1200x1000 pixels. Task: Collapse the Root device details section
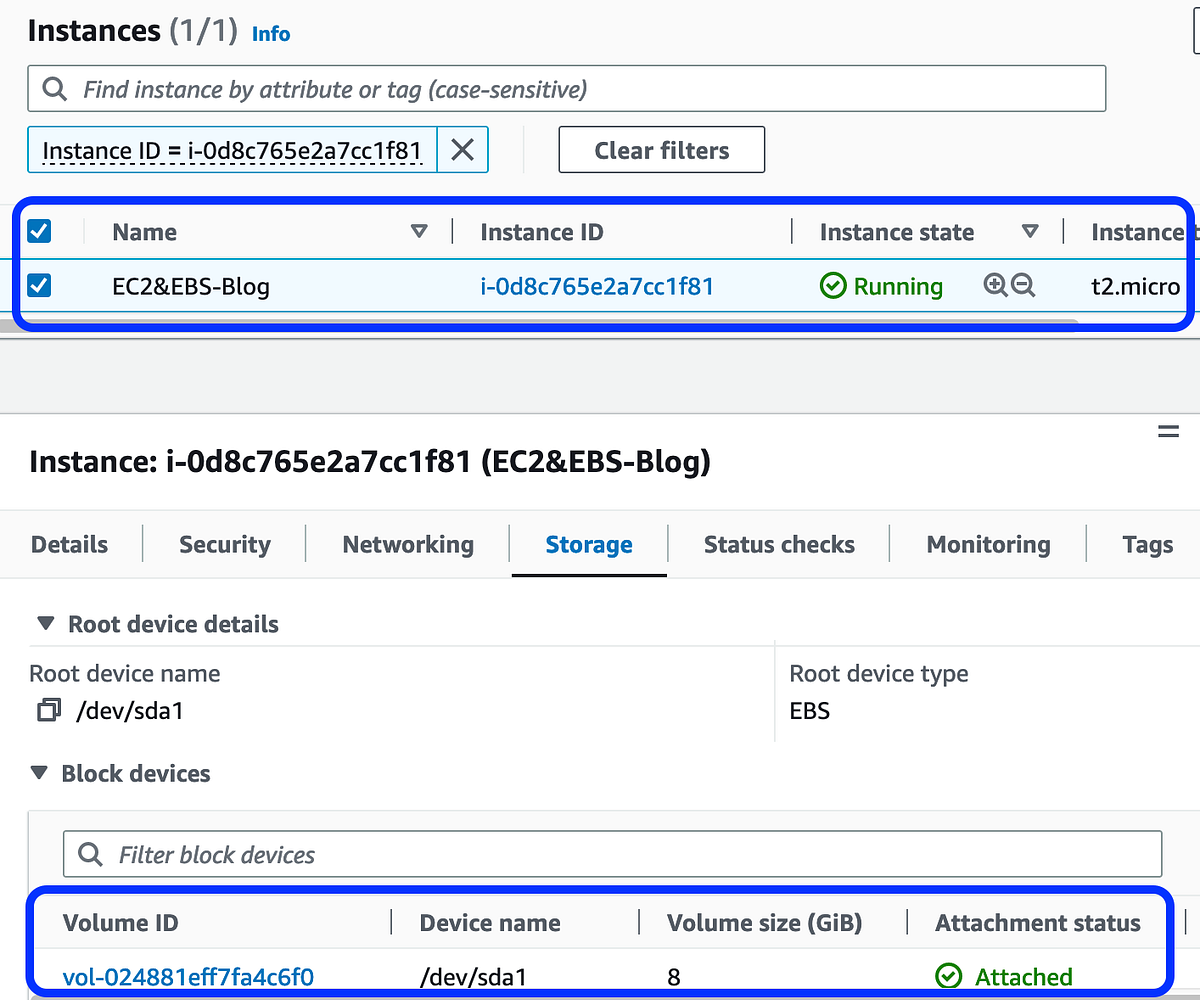pos(44,622)
